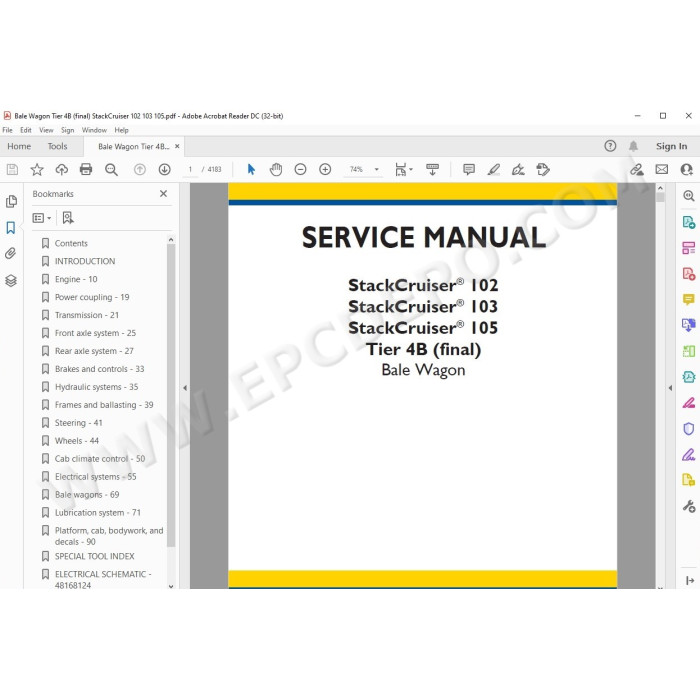Open the File menu
This screenshot has width=700, height=700.
tap(8, 130)
